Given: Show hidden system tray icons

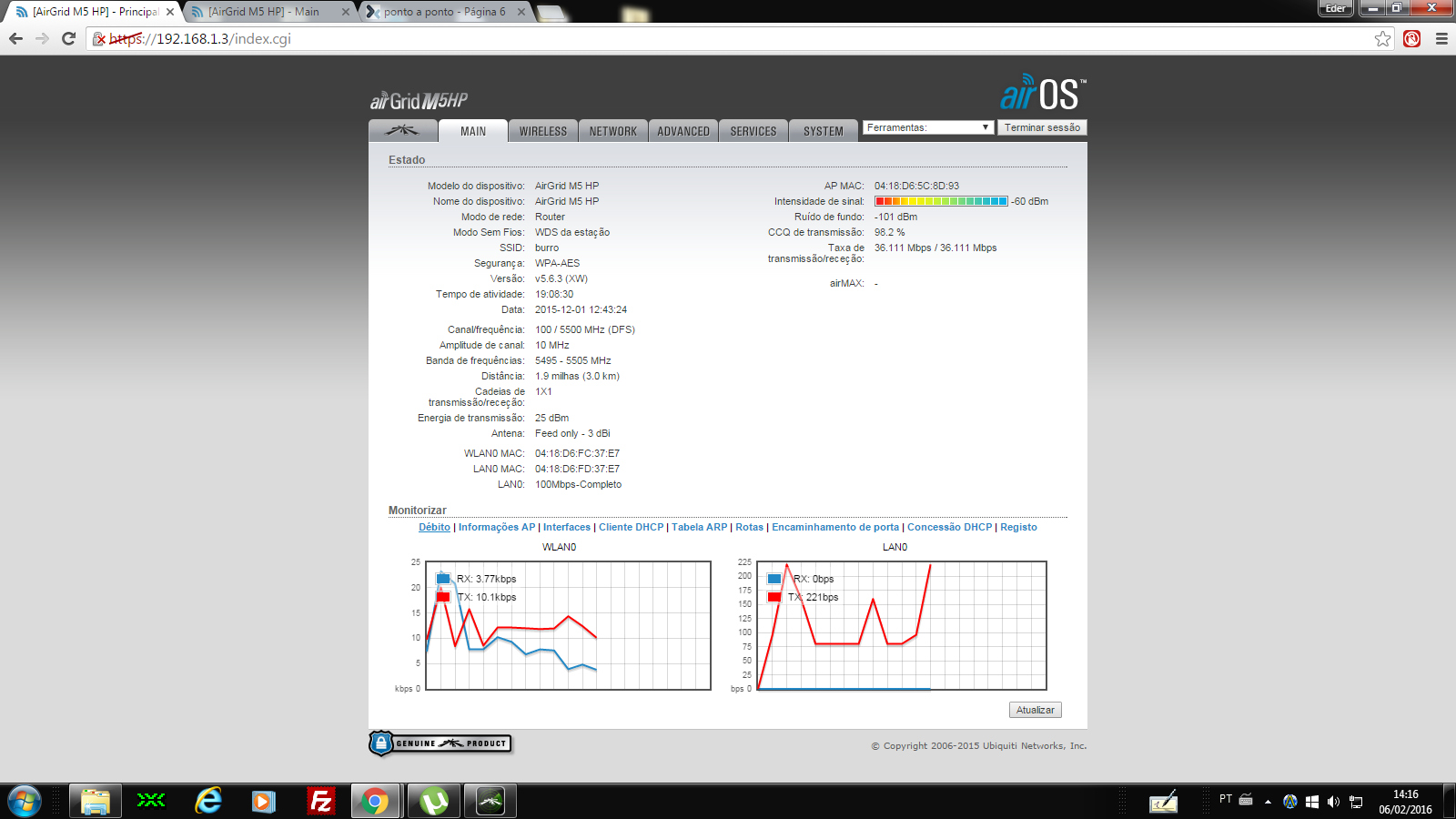Looking at the screenshot, I should 1268,802.
